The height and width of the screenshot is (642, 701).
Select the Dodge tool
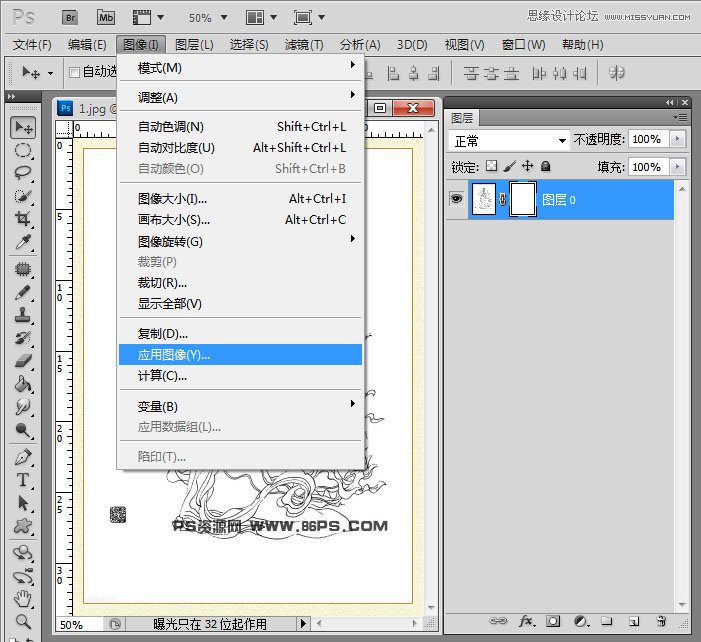tap(23, 430)
